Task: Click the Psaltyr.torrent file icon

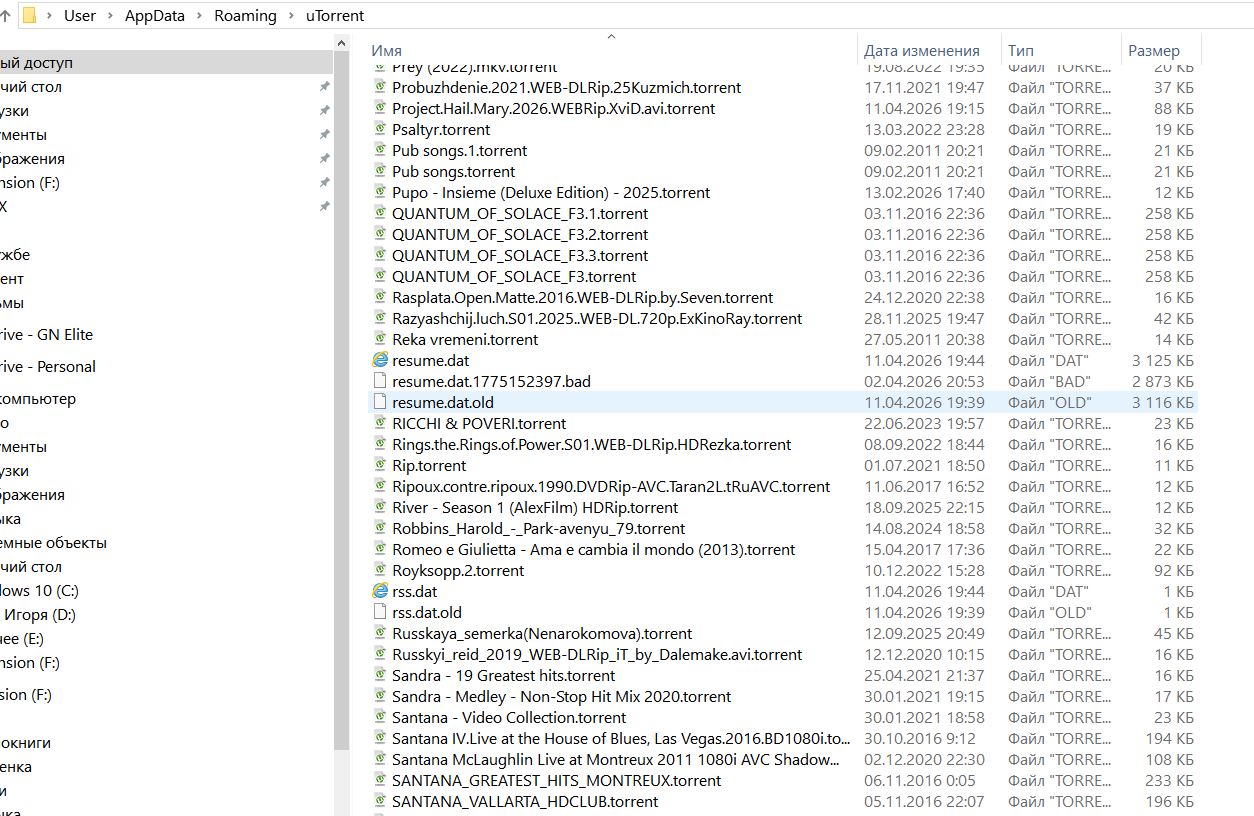Action: pos(380,129)
